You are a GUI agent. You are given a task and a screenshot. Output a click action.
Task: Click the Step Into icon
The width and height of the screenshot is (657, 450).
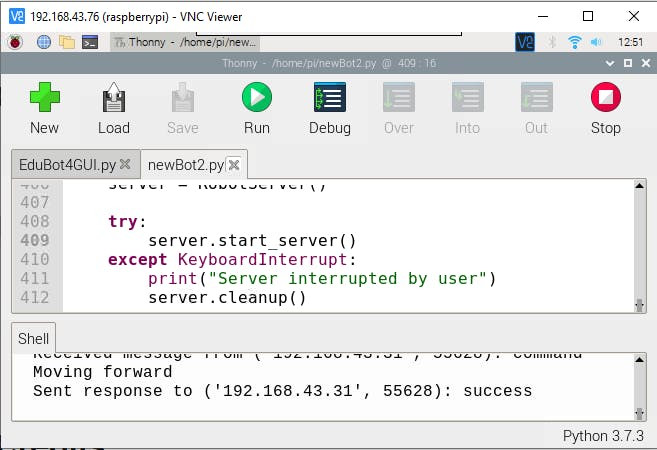pyautogui.click(x=468, y=97)
